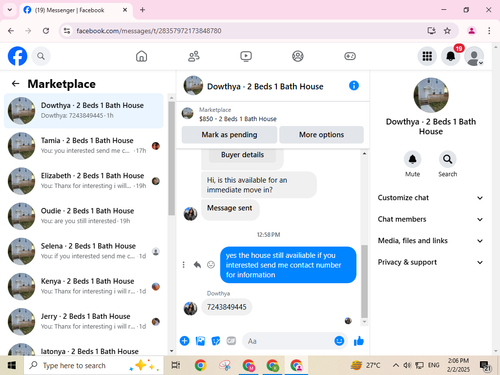Screen dimensions: 500x375
Task: Open Oudie conversation in list
Action: (x=84, y=216)
